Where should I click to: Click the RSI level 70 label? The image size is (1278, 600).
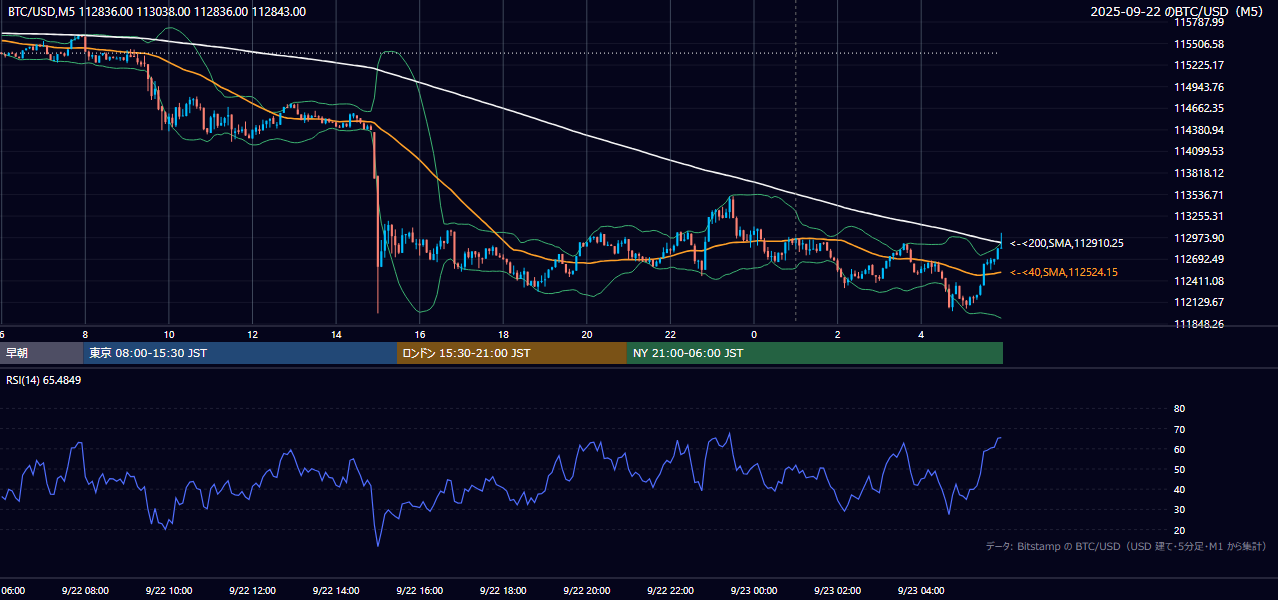click(1179, 429)
